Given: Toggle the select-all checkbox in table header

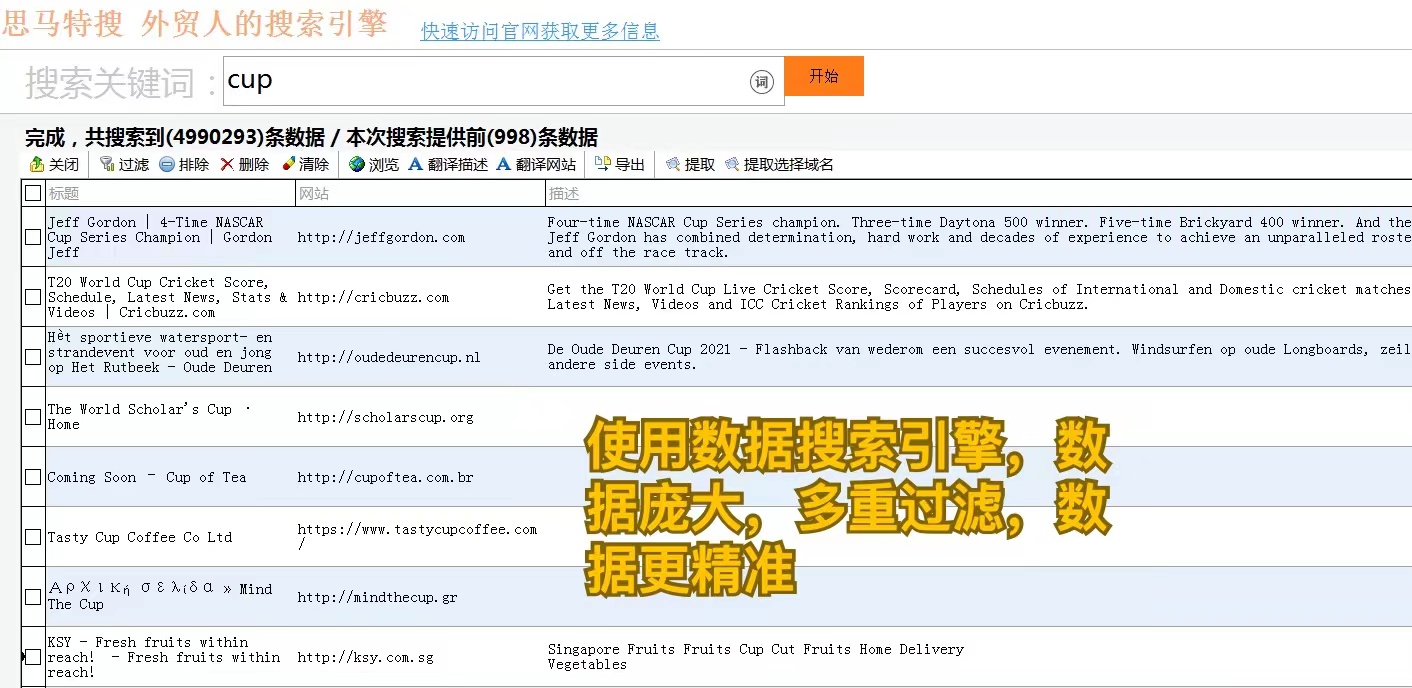Looking at the screenshot, I should coord(32,192).
